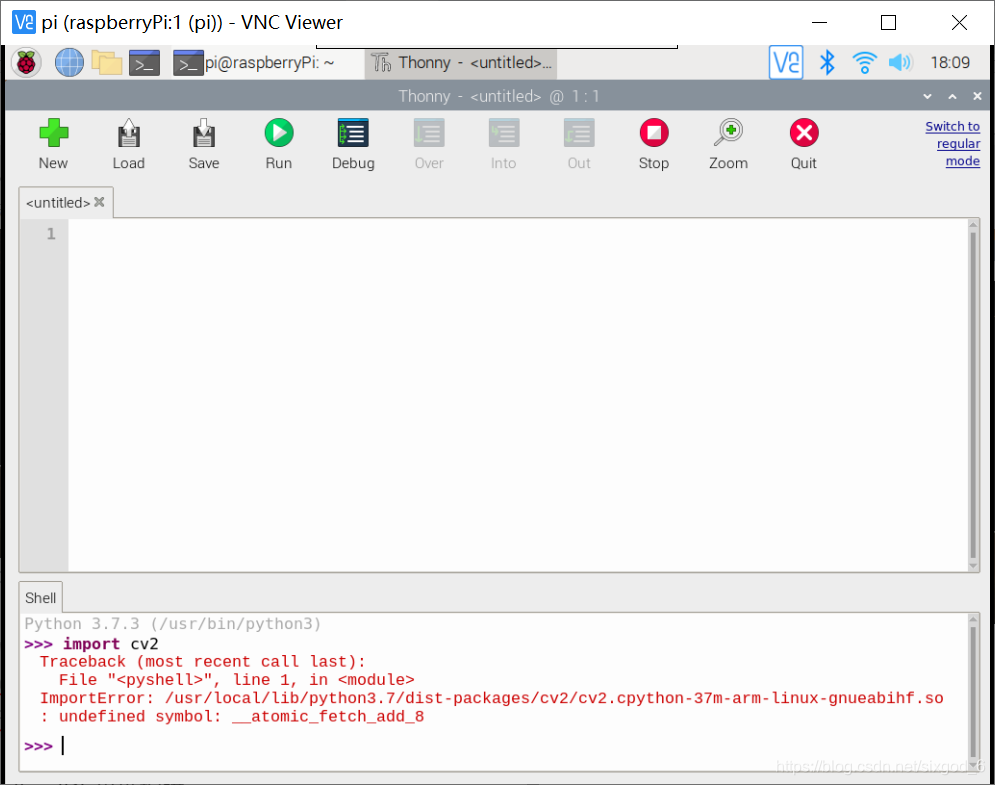
Task: Open Wi-Fi network tray menu
Action: tap(864, 63)
